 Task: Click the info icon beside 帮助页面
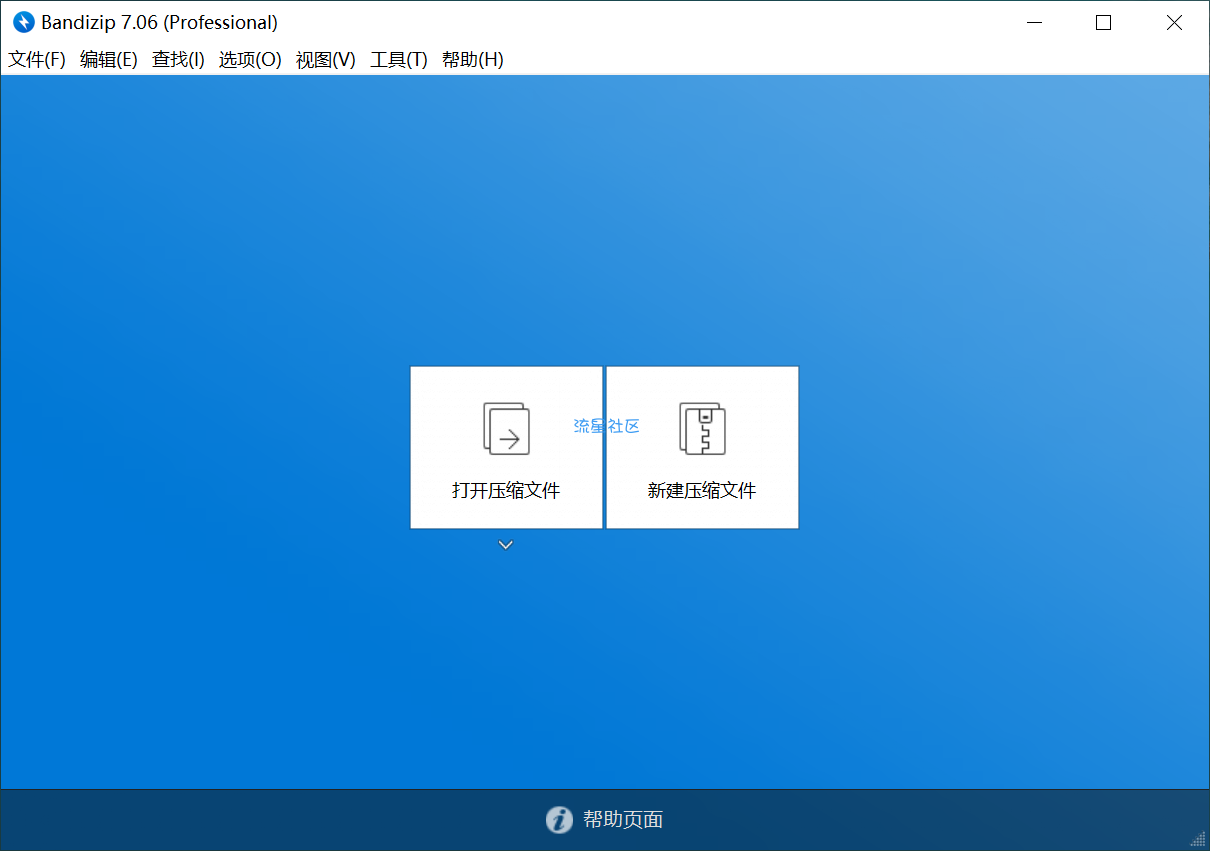560,820
